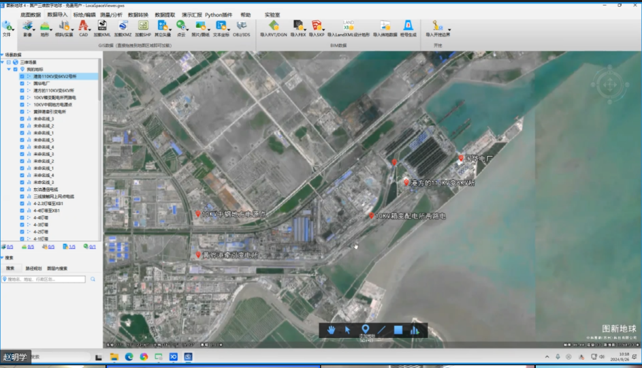Screen dimensions: 642x368
Task: Click the navigation compass on the map
Action: pyautogui.click(x=610, y=85)
